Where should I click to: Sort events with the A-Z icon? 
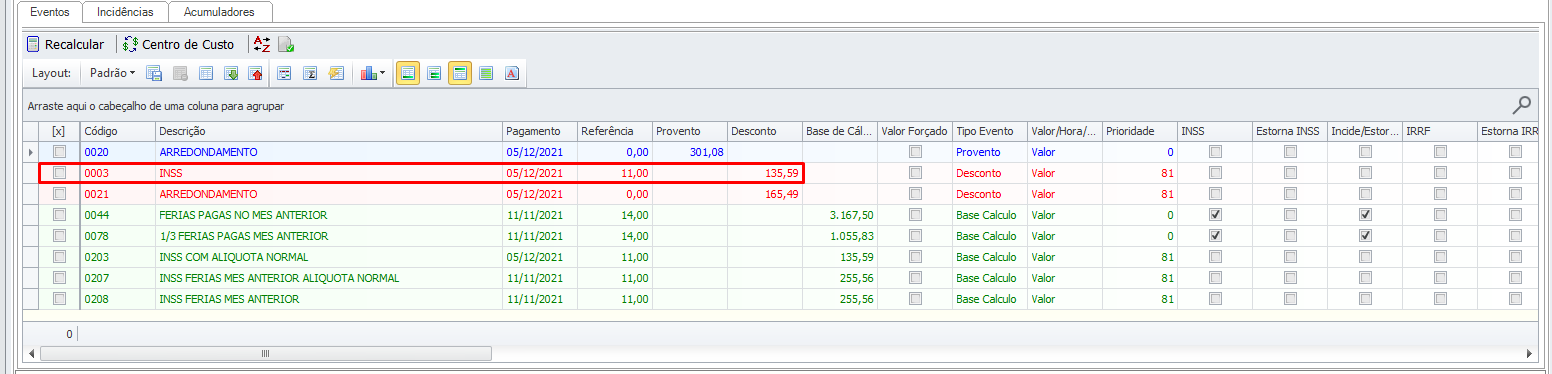(x=262, y=44)
